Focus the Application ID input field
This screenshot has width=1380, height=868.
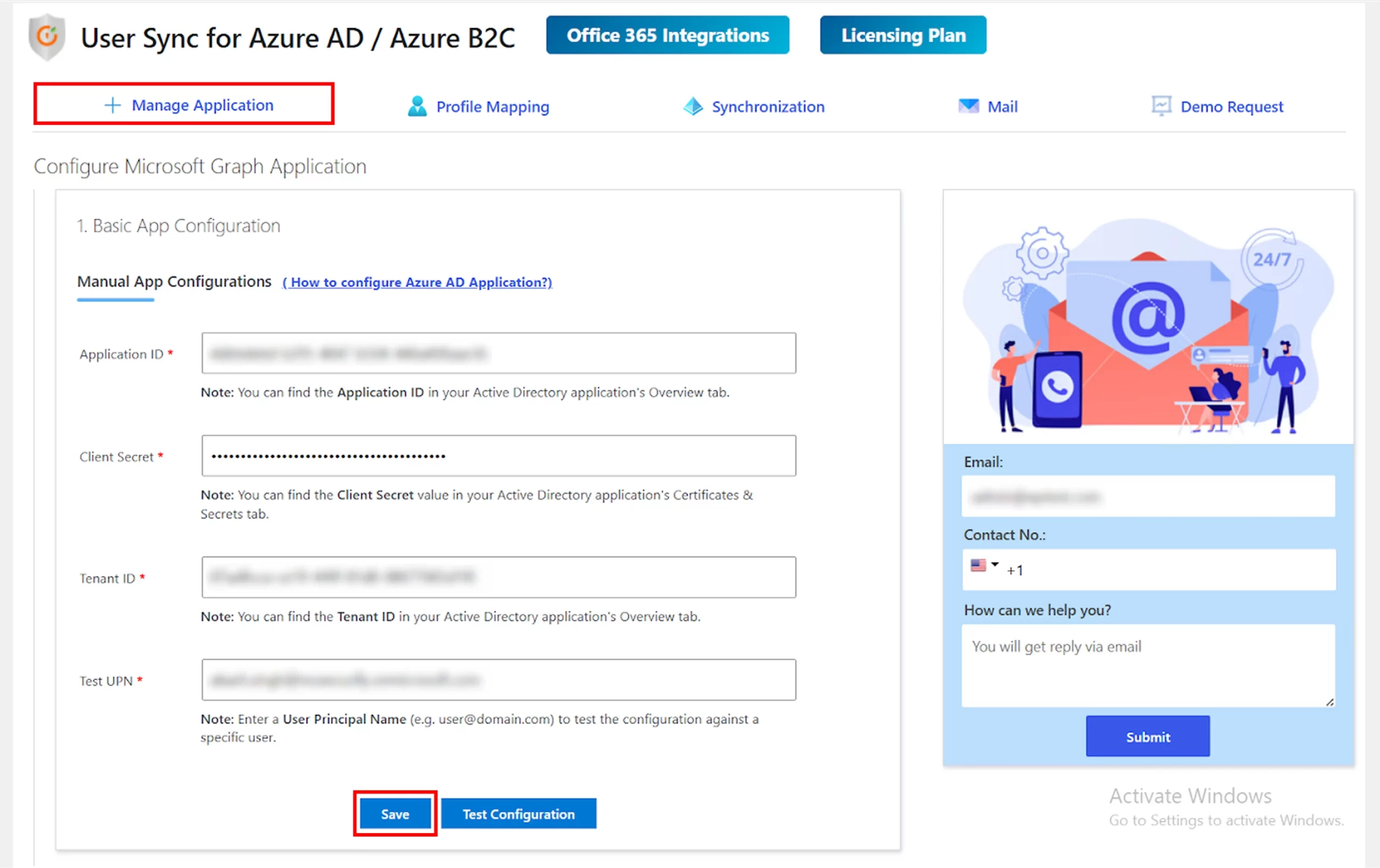coord(499,353)
